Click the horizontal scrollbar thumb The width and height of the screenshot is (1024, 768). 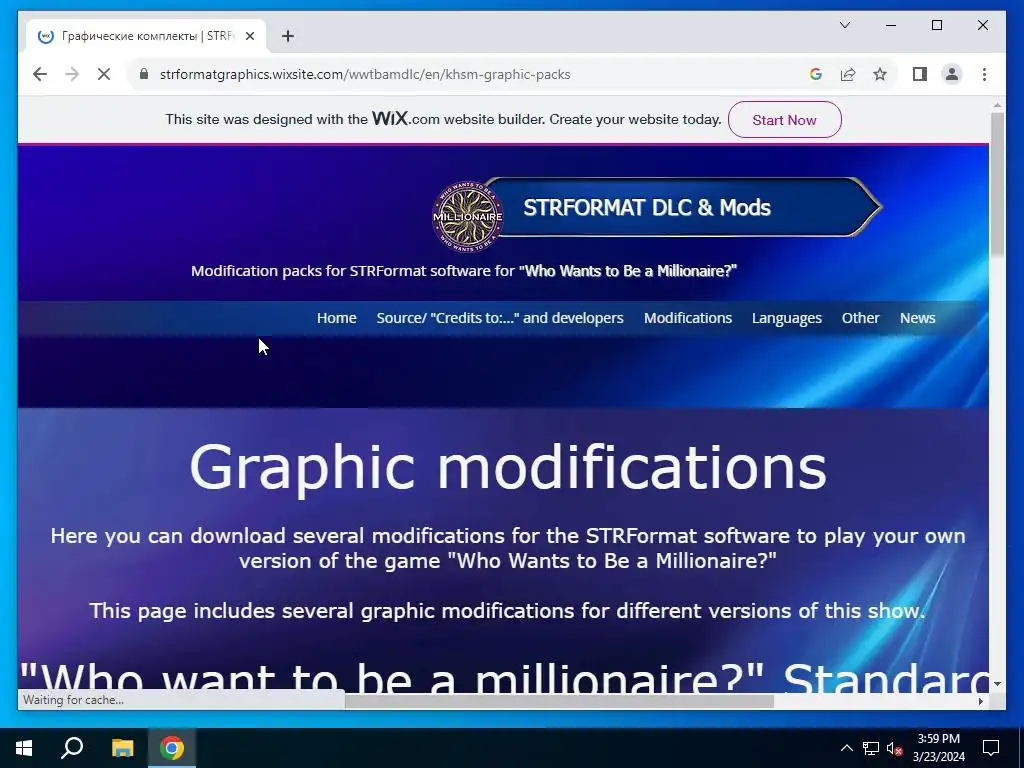pyautogui.click(x=559, y=701)
